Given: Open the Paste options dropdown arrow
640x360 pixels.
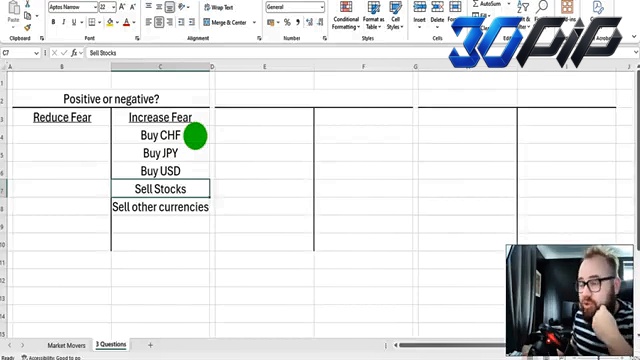Looking at the screenshot, I should tap(13, 27).
